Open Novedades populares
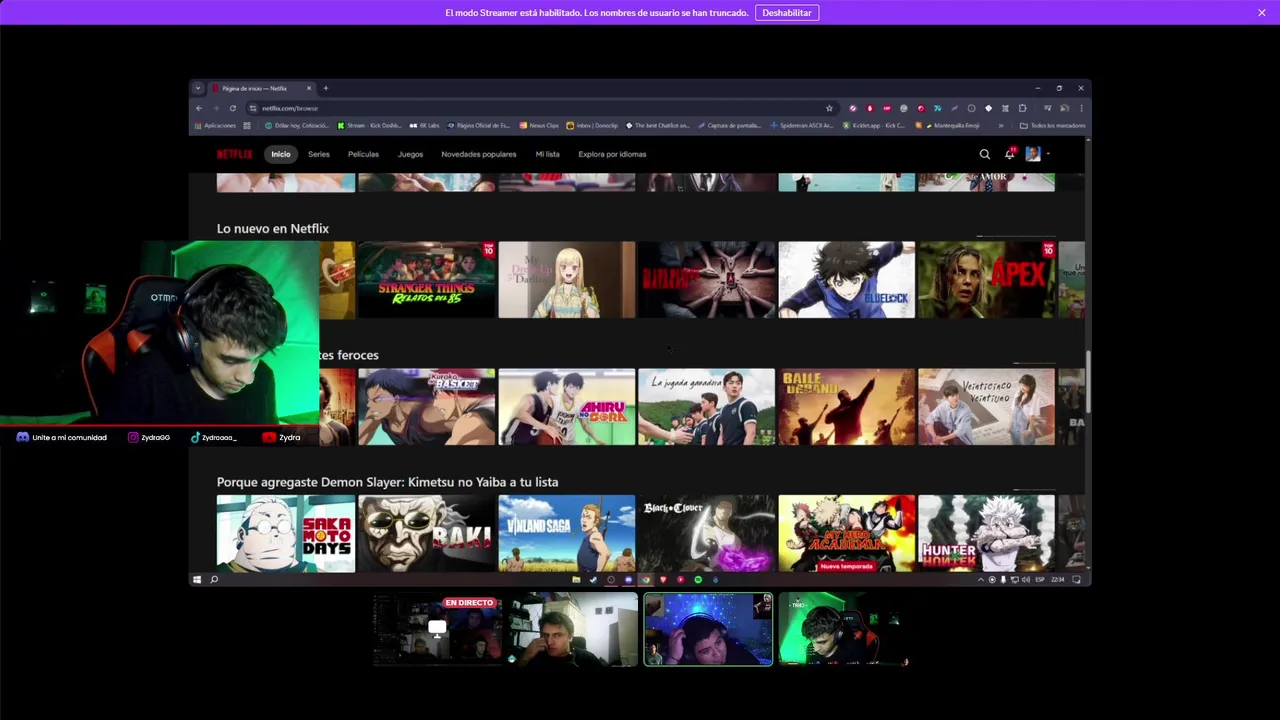This screenshot has width=1280, height=720. 479,154
